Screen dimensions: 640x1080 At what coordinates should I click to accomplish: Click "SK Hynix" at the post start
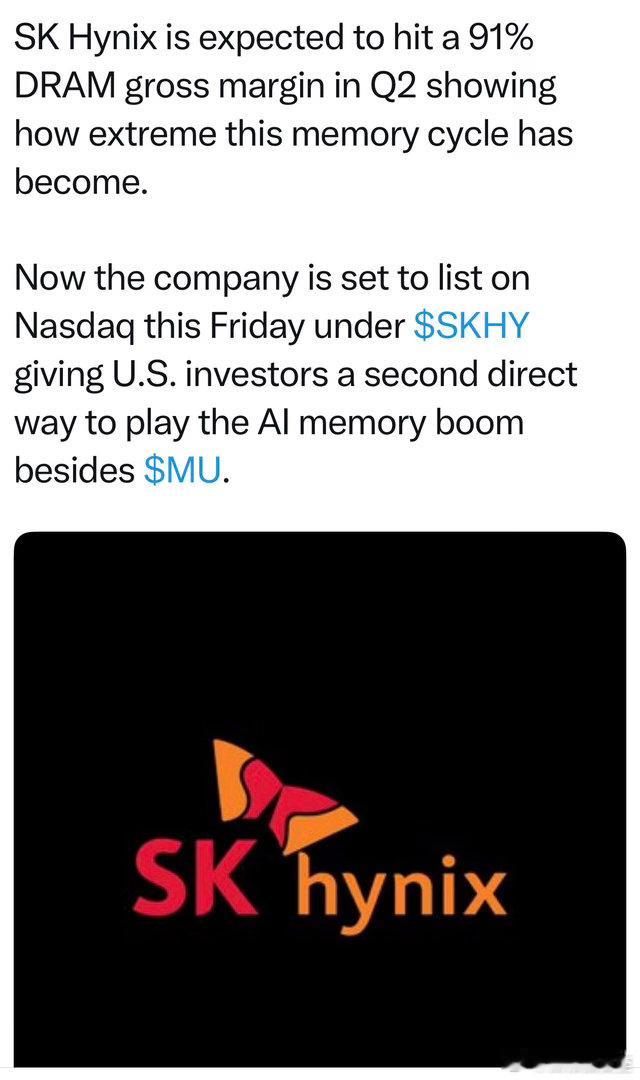coord(84,41)
